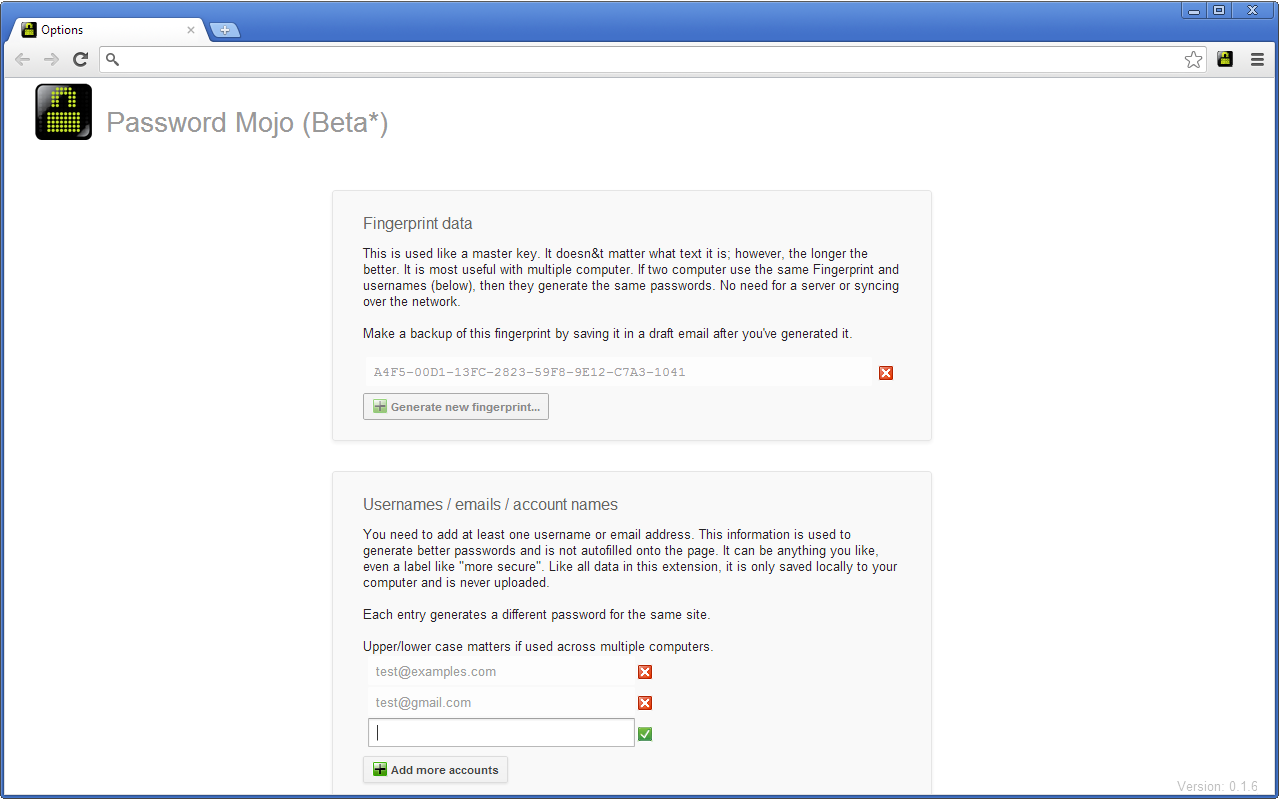
Task: Click the Version: 0.1.6 text
Action: tap(1217, 787)
